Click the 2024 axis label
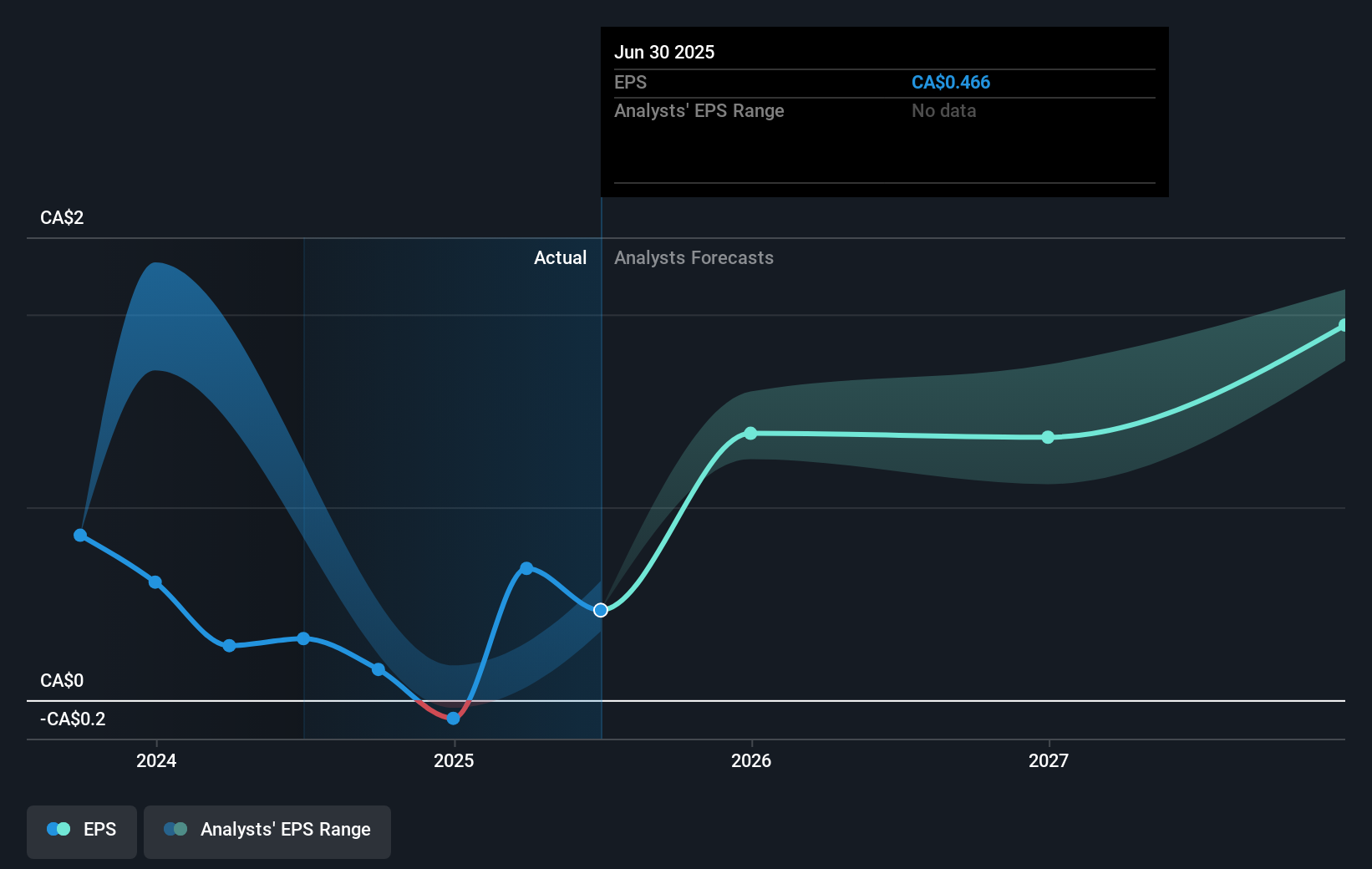Viewport: 1372px width, 869px height. [156, 760]
